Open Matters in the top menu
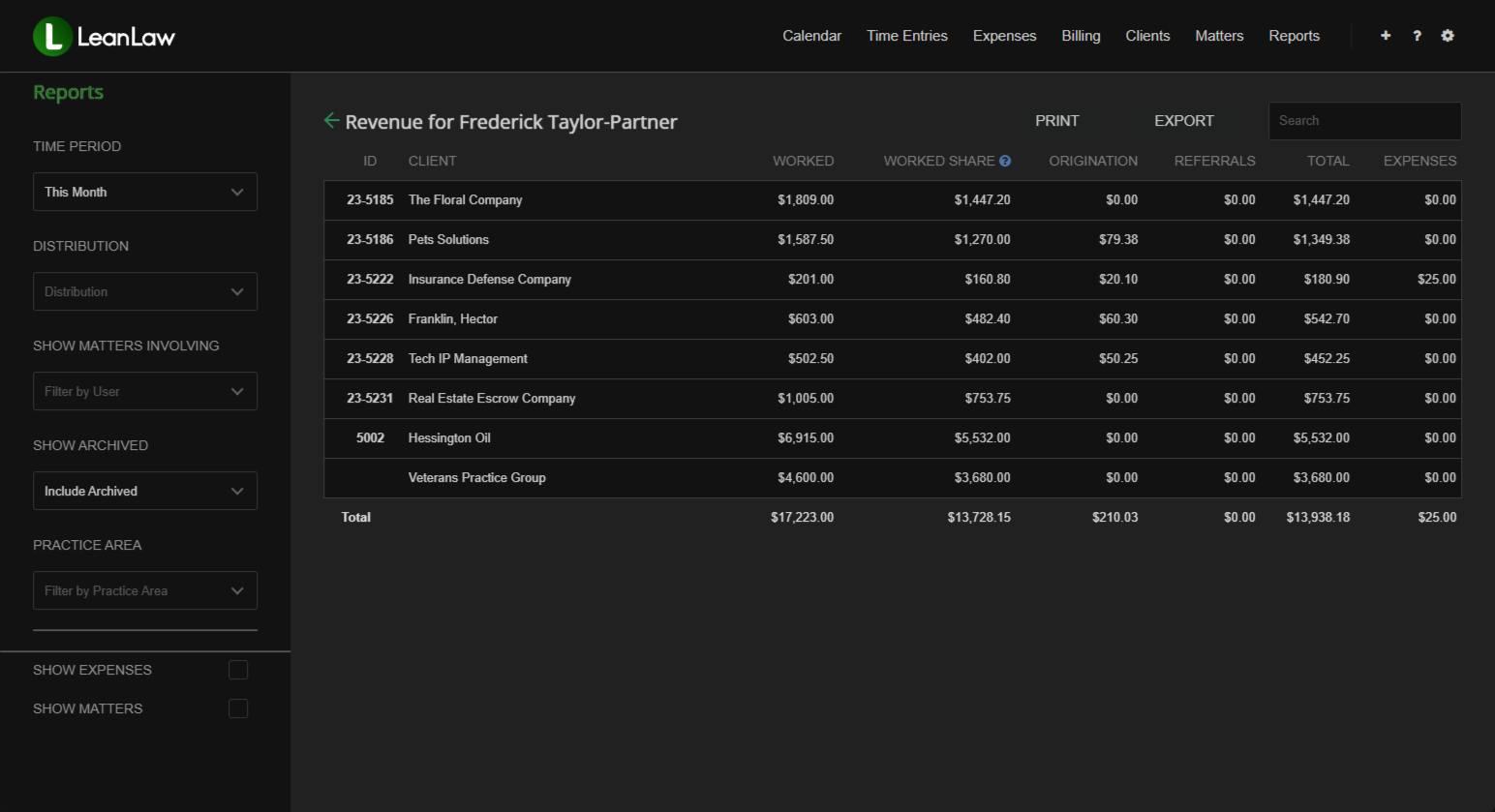The image size is (1495, 812). point(1219,36)
